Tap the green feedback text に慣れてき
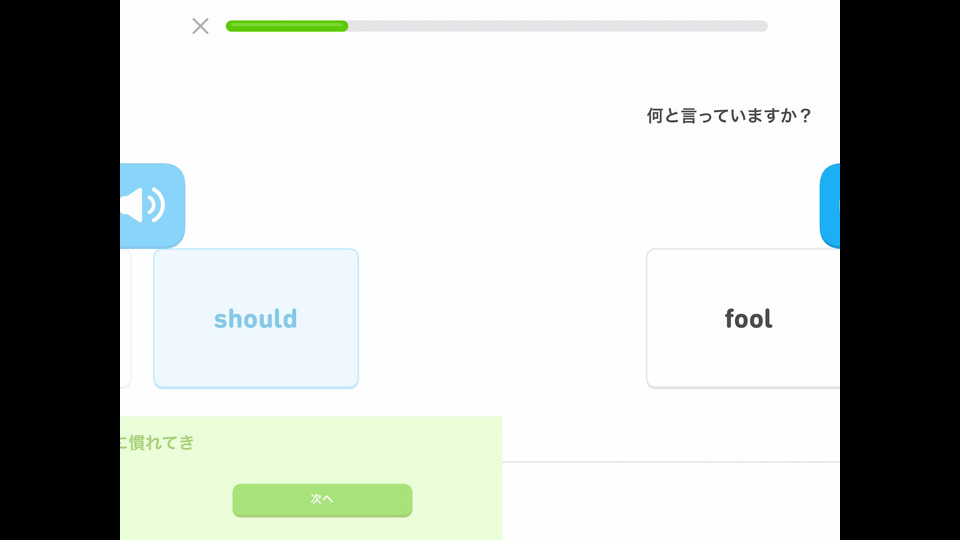 point(158,442)
